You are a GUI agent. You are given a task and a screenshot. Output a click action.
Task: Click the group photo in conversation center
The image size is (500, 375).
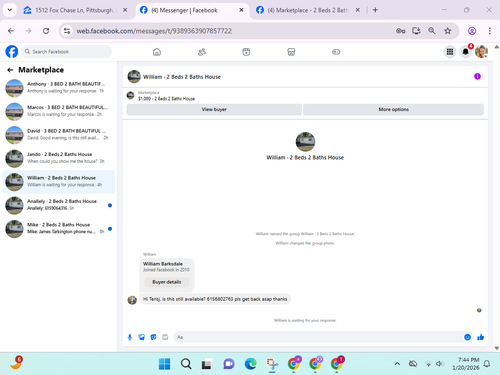click(305, 142)
